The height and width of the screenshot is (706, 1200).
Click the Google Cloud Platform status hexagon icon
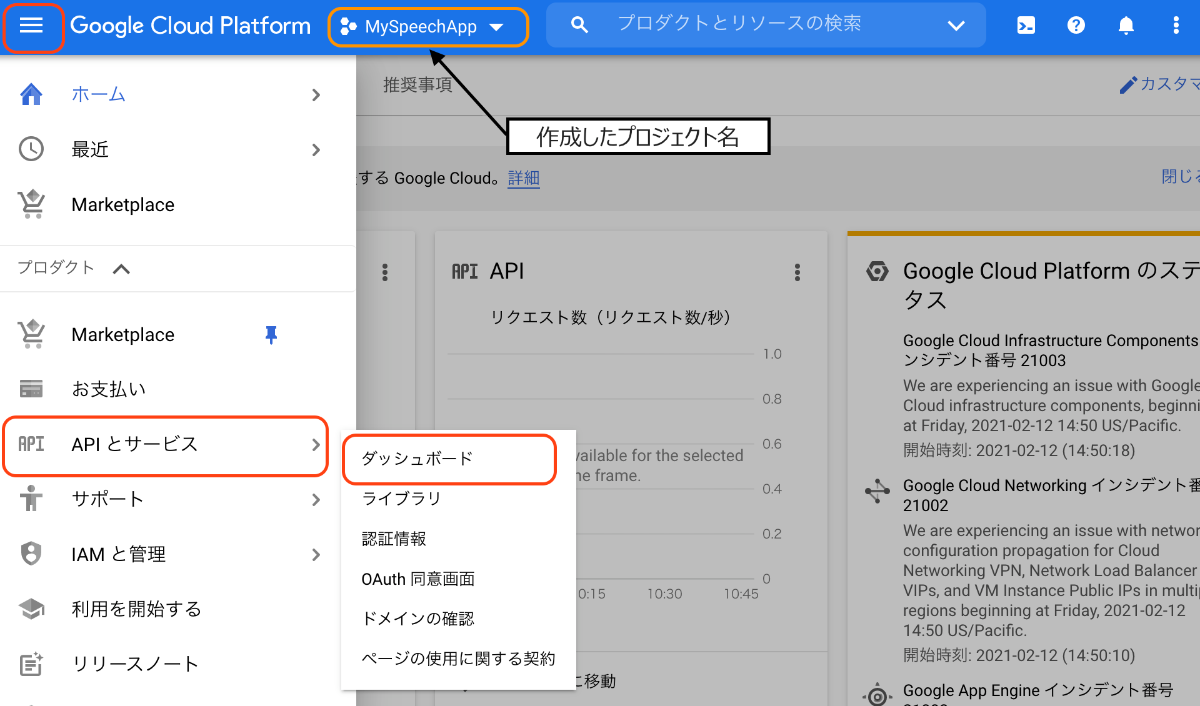tap(877, 272)
